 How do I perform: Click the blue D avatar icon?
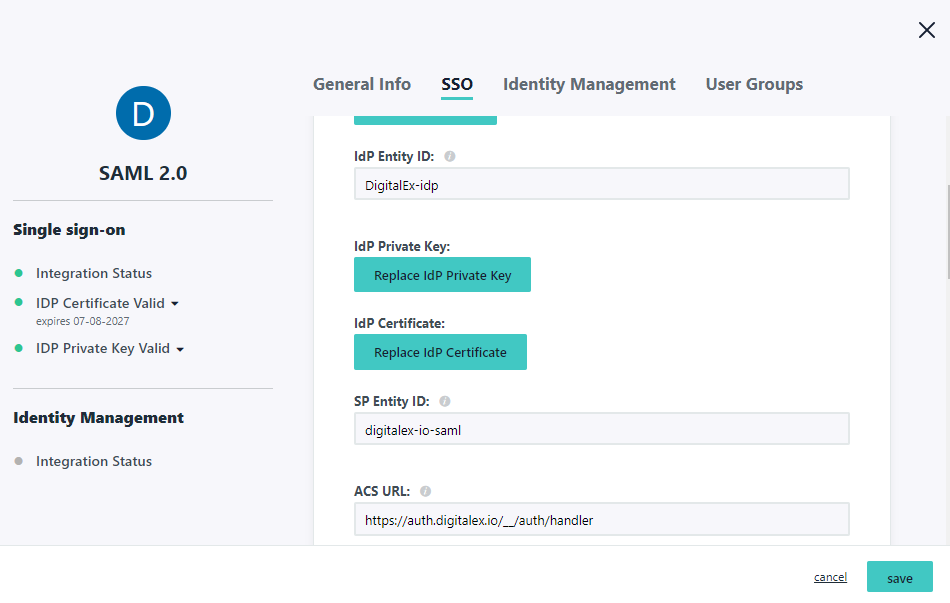coord(143,113)
